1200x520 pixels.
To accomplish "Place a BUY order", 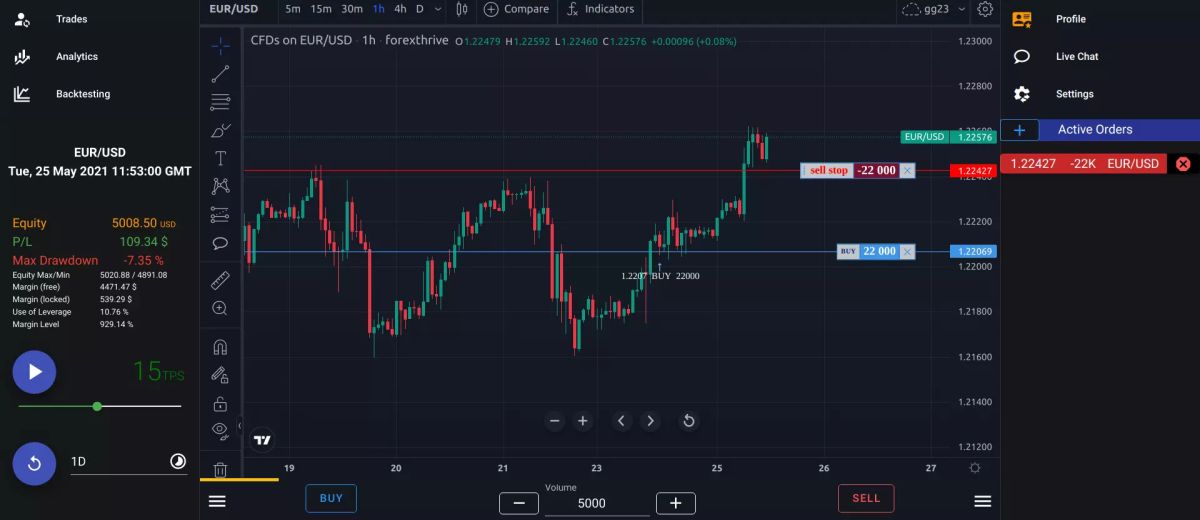I will pos(331,498).
